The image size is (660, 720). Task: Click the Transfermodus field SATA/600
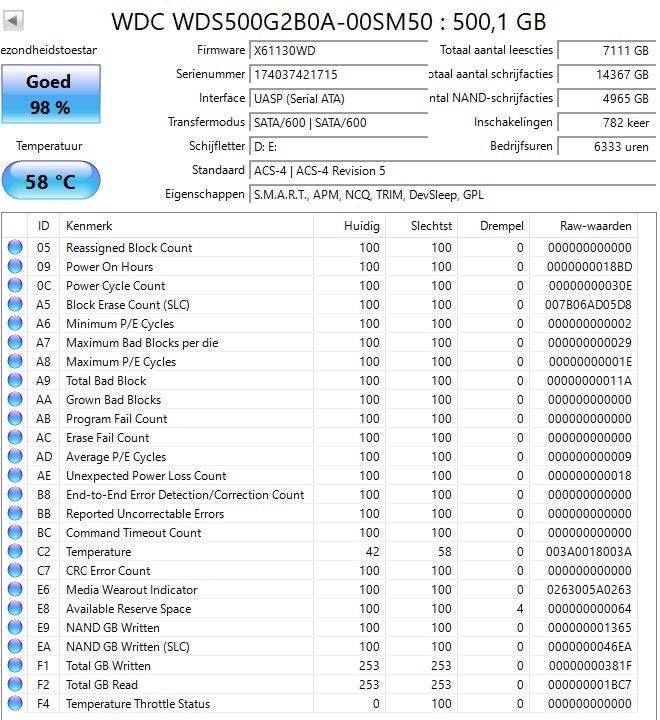[338, 123]
